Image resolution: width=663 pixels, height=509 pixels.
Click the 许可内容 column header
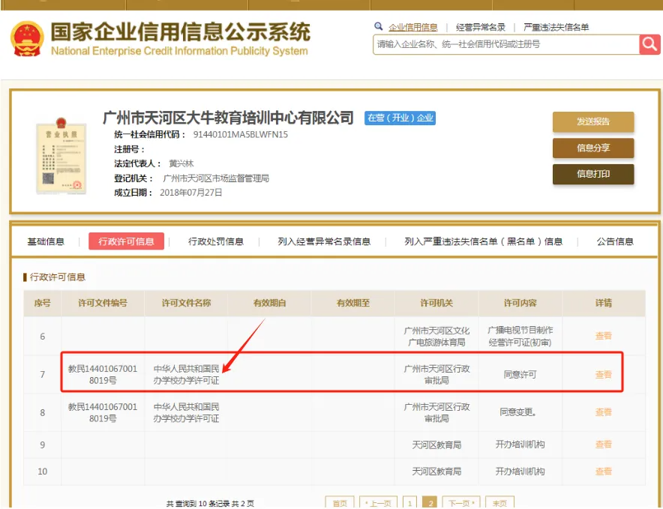(520, 303)
